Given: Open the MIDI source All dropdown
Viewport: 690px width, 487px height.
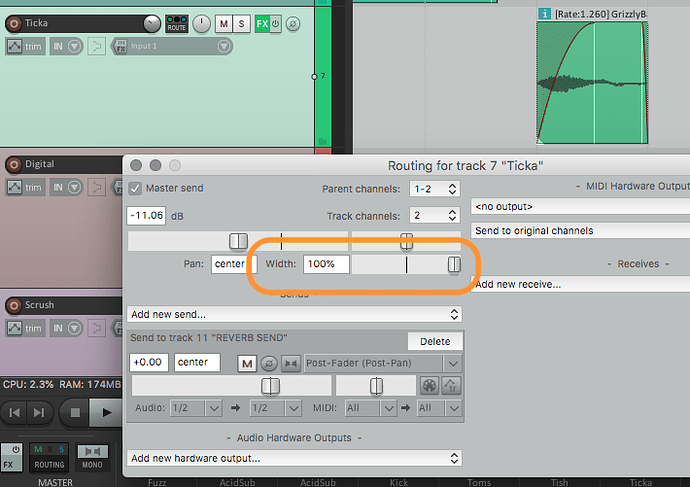Looking at the screenshot, I should click(371, 408).
